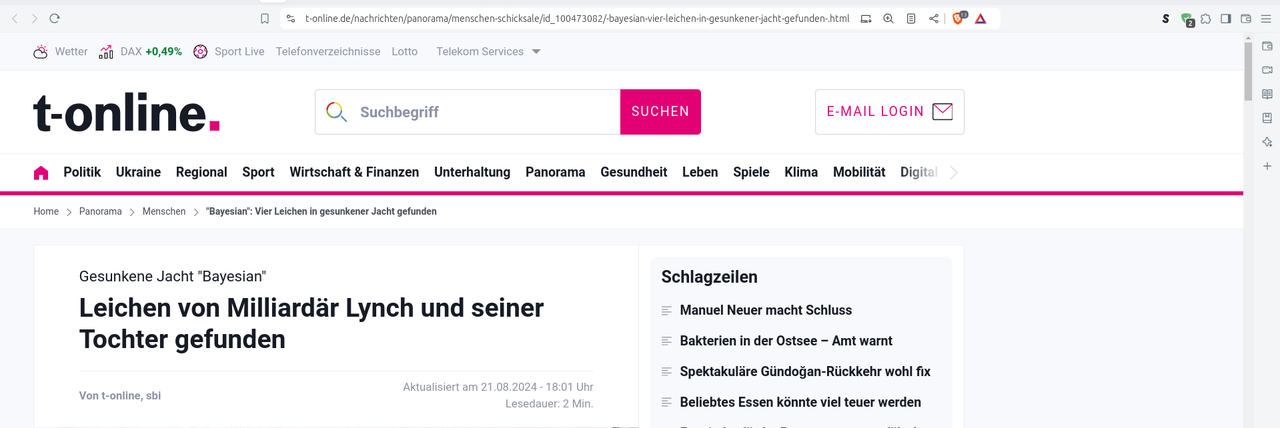
Task: Open the wallet icon in the toolbar
Action: [1246, 18]
